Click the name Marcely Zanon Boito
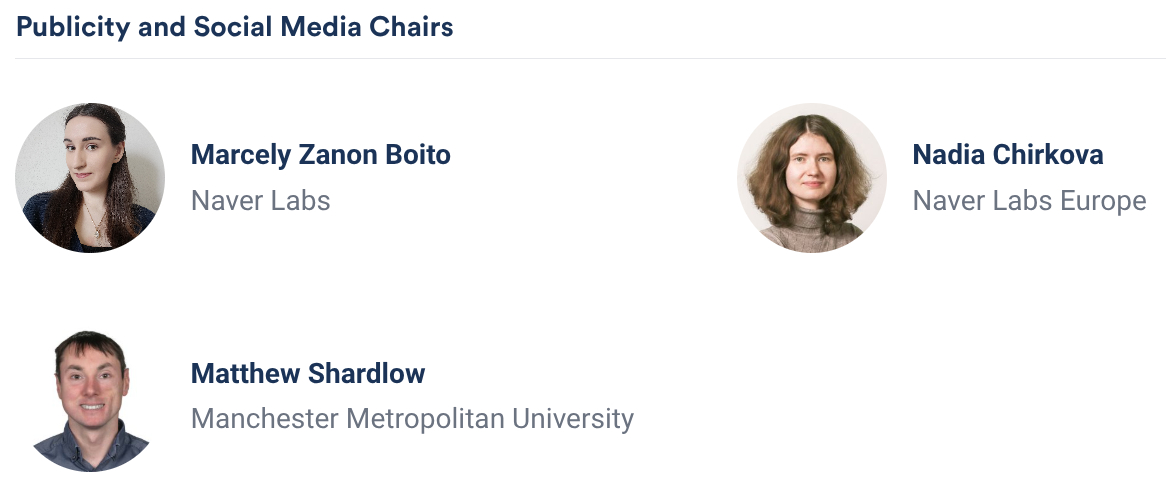1166x480 pixels. [320, 155]
